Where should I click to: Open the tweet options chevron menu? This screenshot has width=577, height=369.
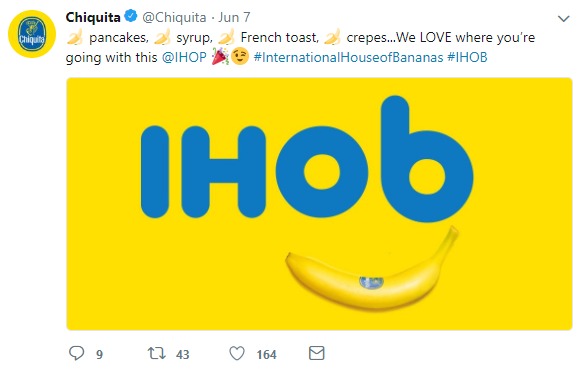click(x=563, y=18)
